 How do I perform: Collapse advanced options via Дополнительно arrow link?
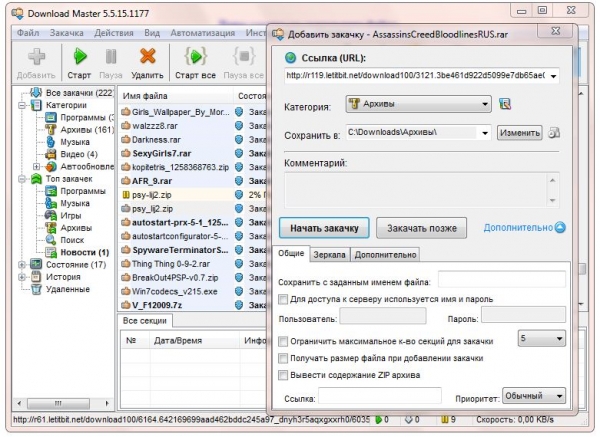click(525, 228)
